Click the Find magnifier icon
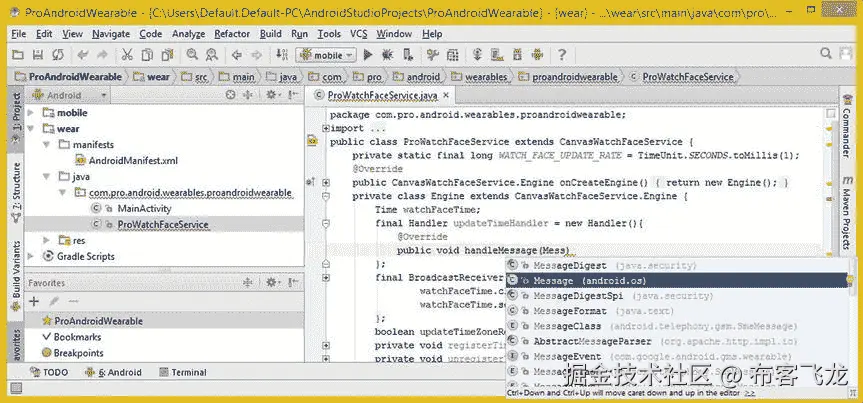The image size is (863, 403). tap(192, 55)
